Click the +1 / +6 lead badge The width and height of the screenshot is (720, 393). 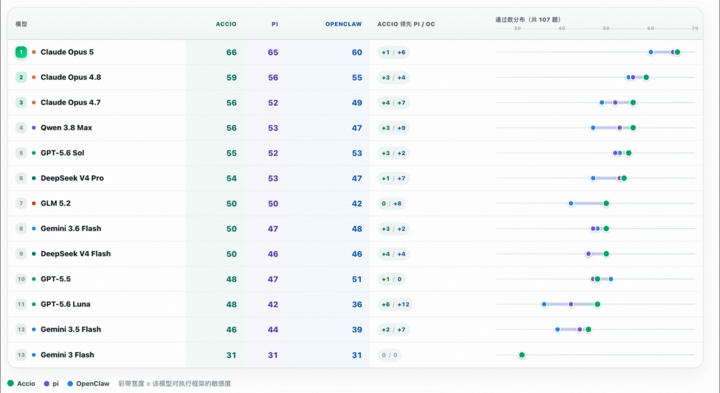[x=394, y=52]
